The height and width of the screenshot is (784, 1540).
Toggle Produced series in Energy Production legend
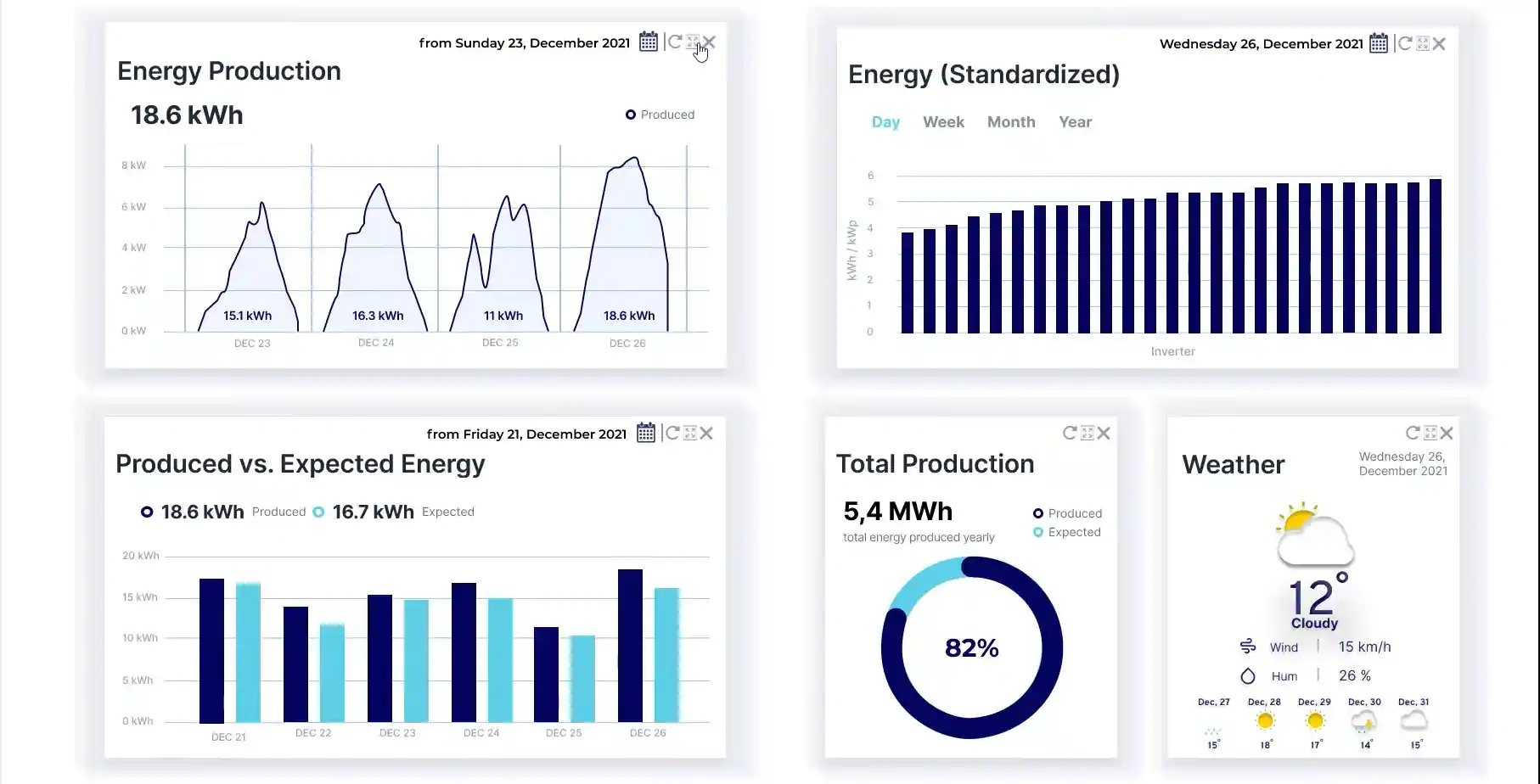[x=660, y=115]
